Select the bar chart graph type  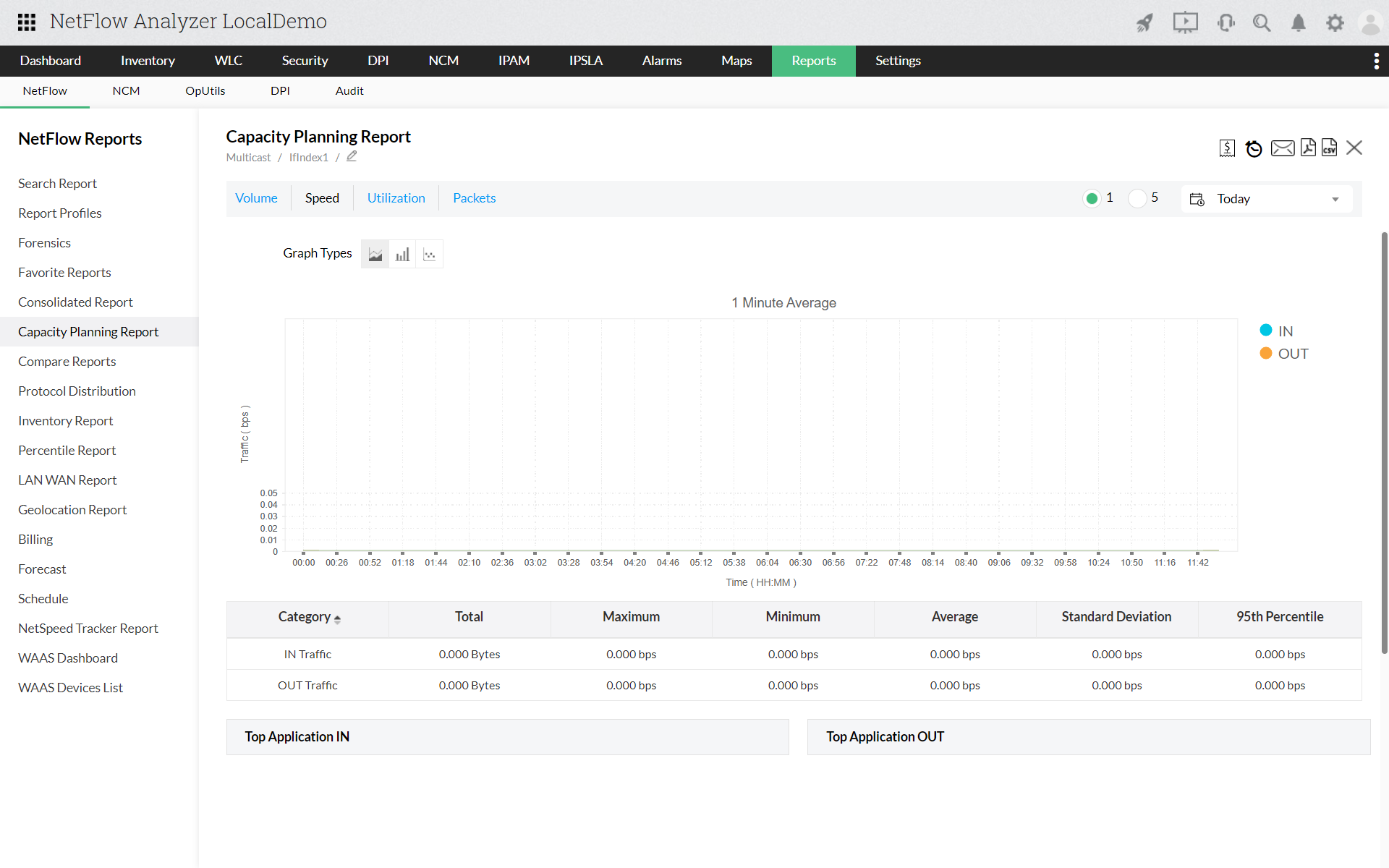(402, 254)
